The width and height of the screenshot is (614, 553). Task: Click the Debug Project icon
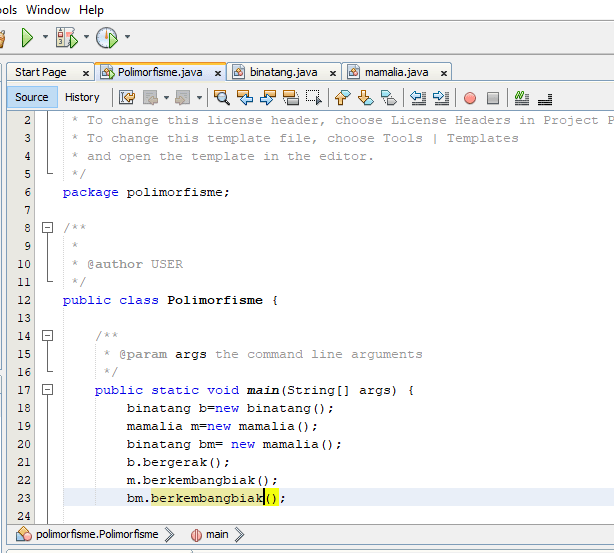click(x=67, y=38)
